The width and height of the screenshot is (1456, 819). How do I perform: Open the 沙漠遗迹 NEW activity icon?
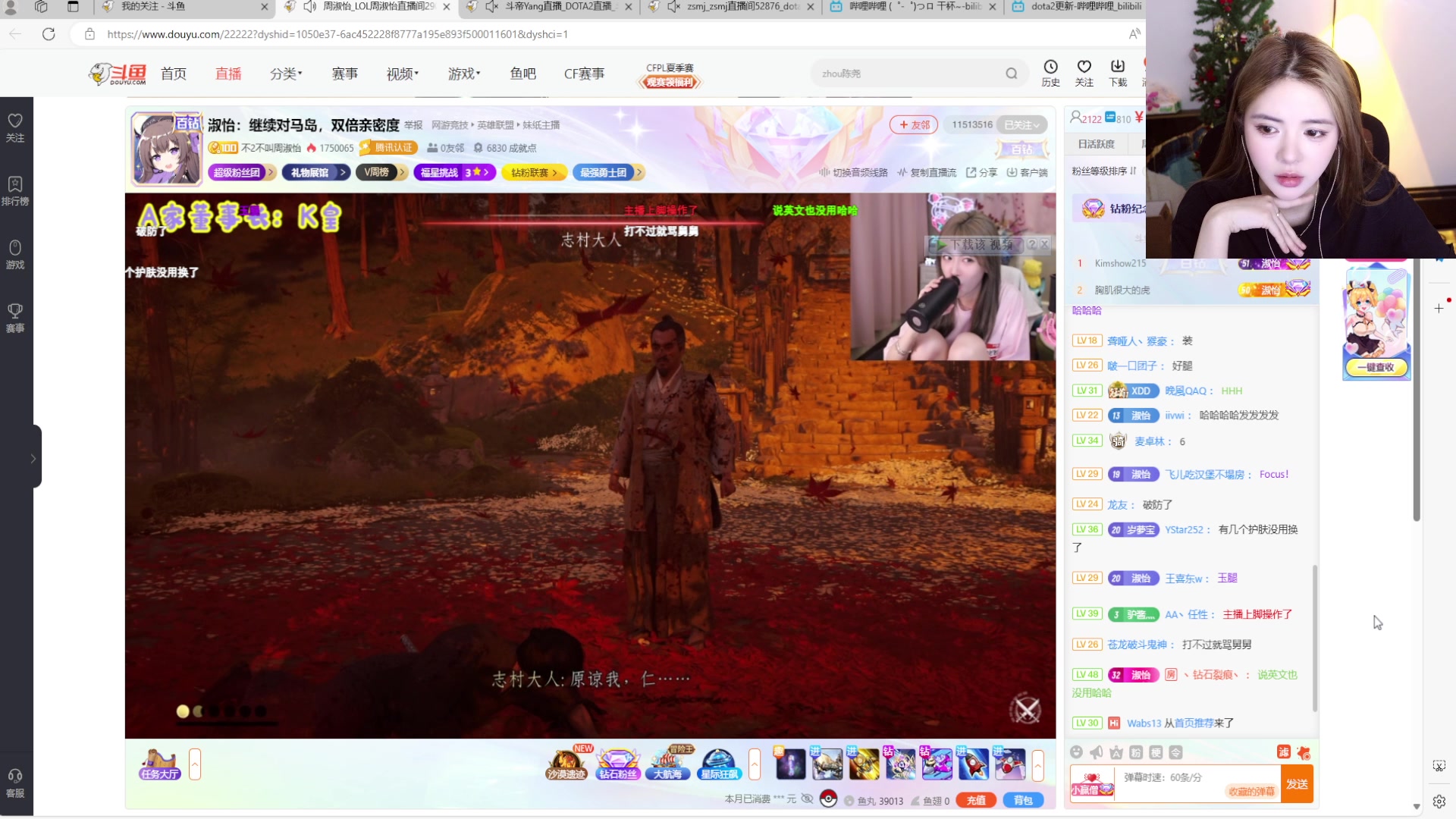(x=567, y=764)
